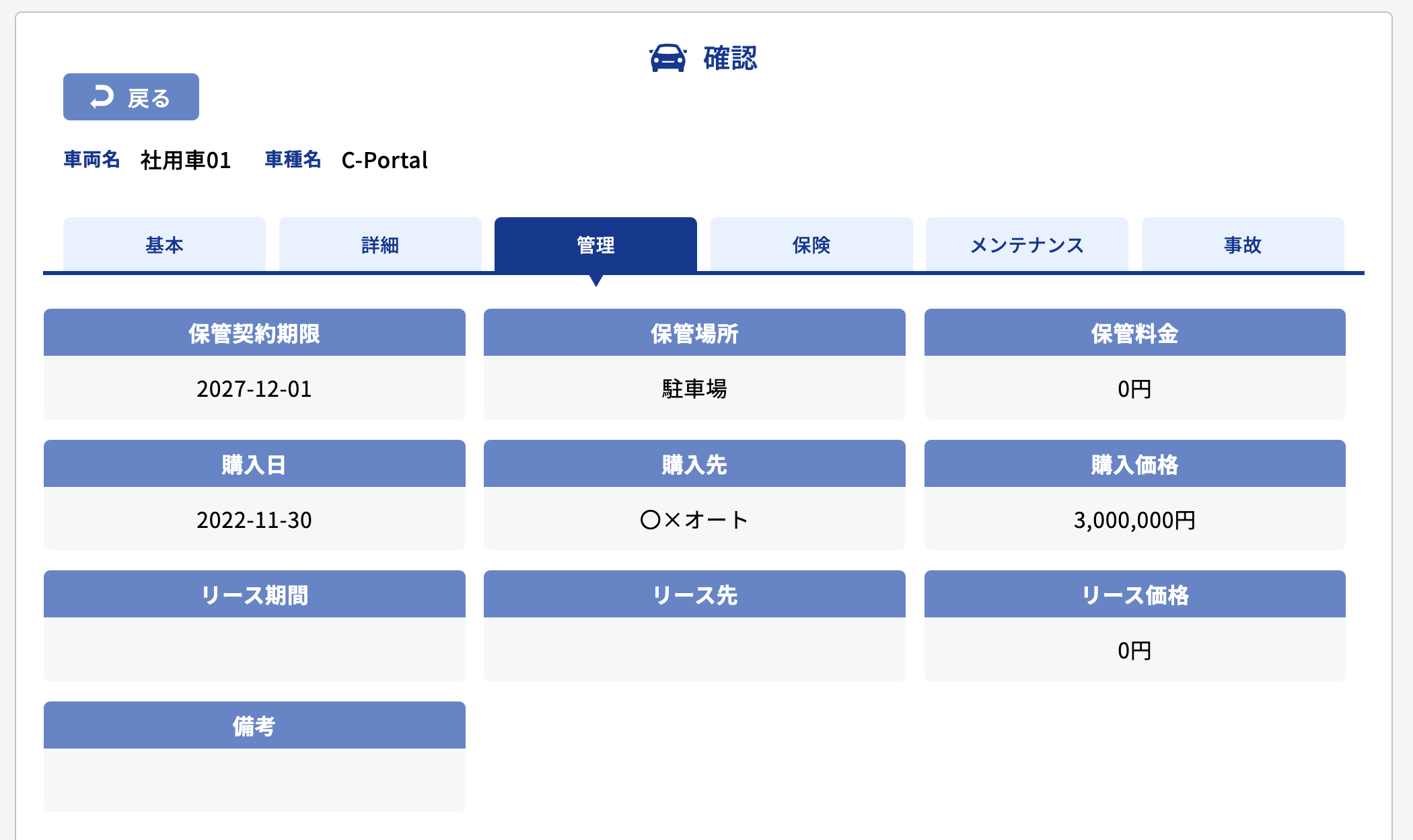The width and height of the screenshot is (1413, 840).
Task: Click the 購入日 value 2022-11-30
Action: (x=254, y=520)
